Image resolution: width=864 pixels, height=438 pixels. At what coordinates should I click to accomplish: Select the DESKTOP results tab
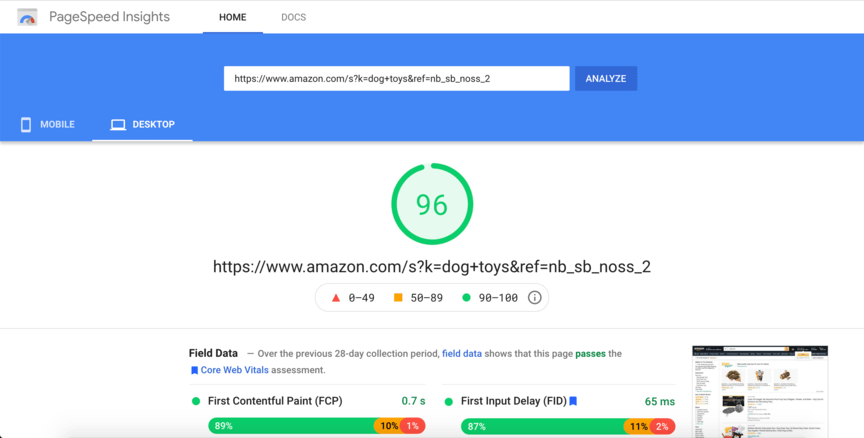(x=142, y=125)
